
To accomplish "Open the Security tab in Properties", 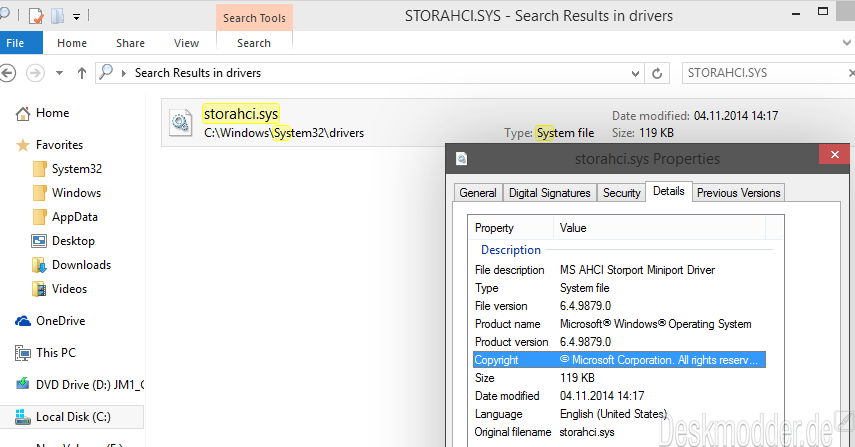I will tap(622, 193).
